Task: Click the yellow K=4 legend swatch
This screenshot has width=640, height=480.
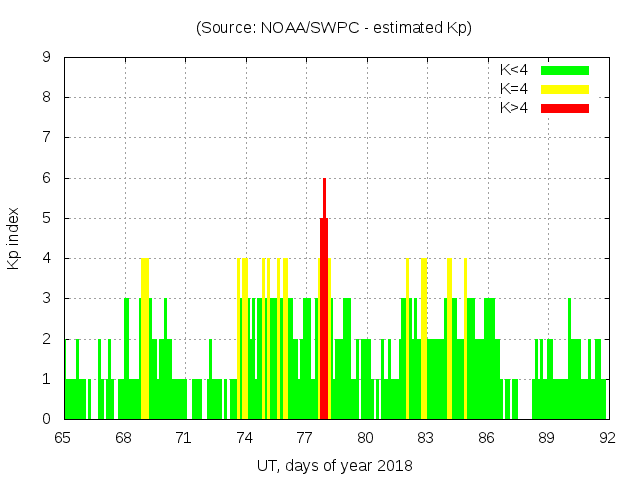Action: pyautogui.click(x=565, y=89)
